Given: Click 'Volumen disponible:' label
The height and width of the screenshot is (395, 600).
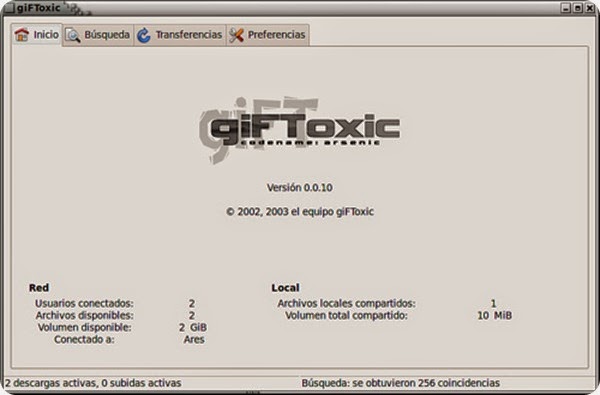Looking at the screenshot, I should [x=85, y=328].
